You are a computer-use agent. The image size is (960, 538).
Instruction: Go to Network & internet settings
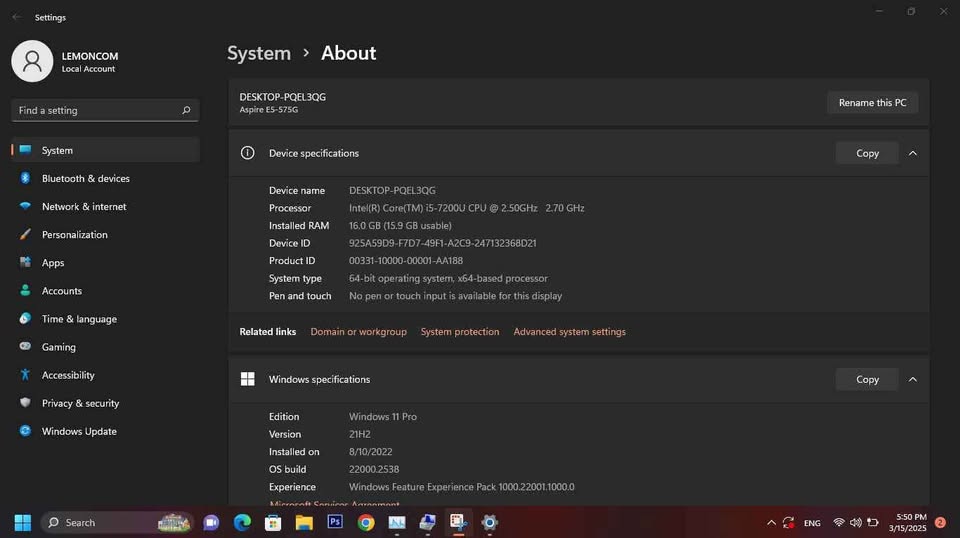tap(105, 206)
